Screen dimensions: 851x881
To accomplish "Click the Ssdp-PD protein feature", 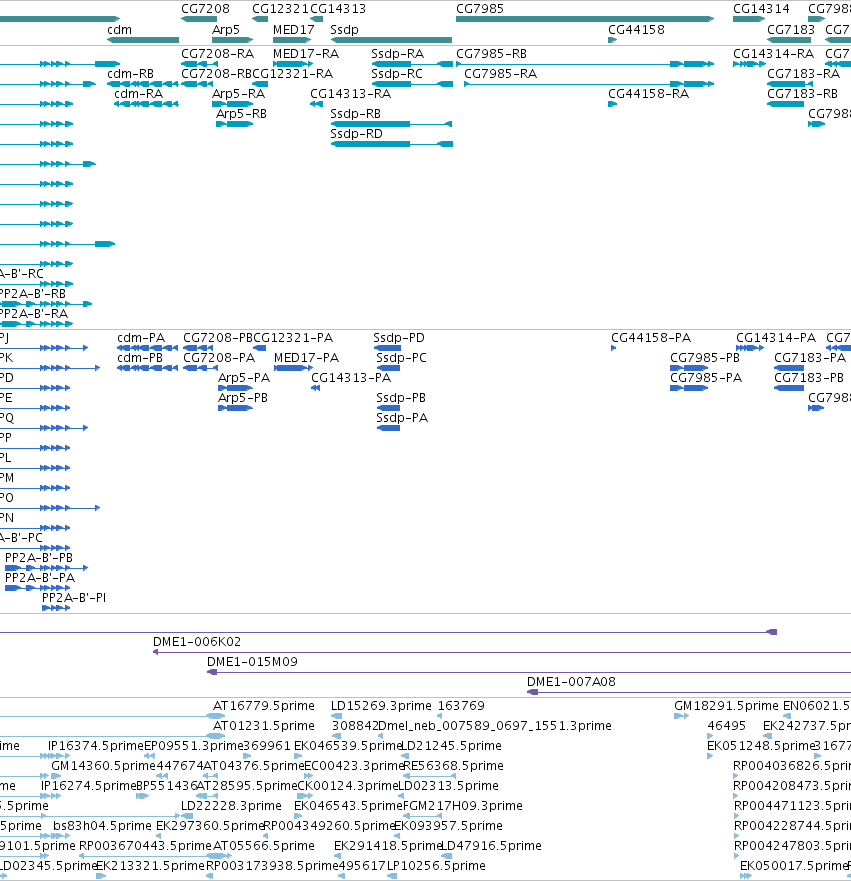I will (387, 348).
